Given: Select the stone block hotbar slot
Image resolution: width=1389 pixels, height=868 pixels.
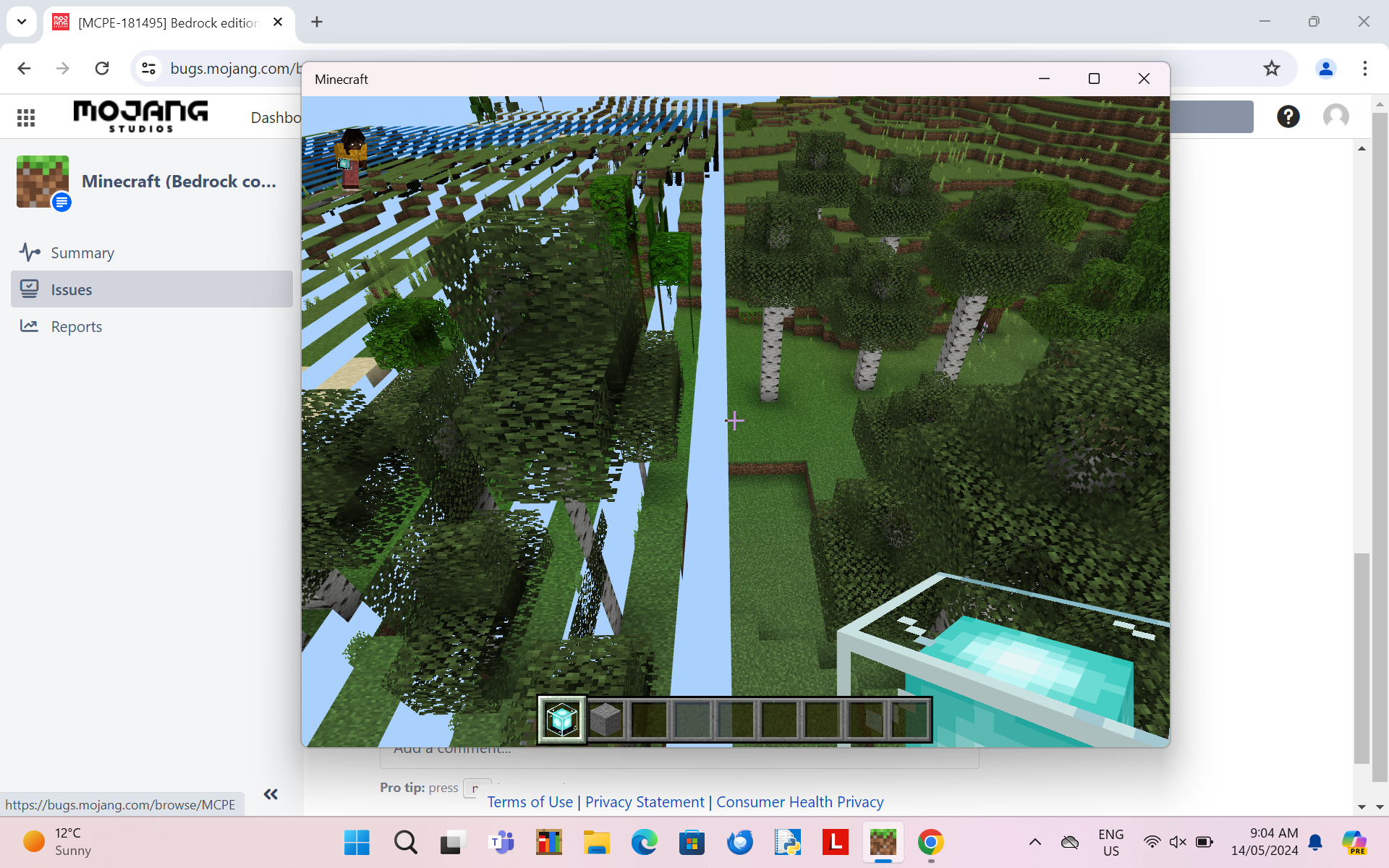Looking at the screenshot, I should pos(606,720).
